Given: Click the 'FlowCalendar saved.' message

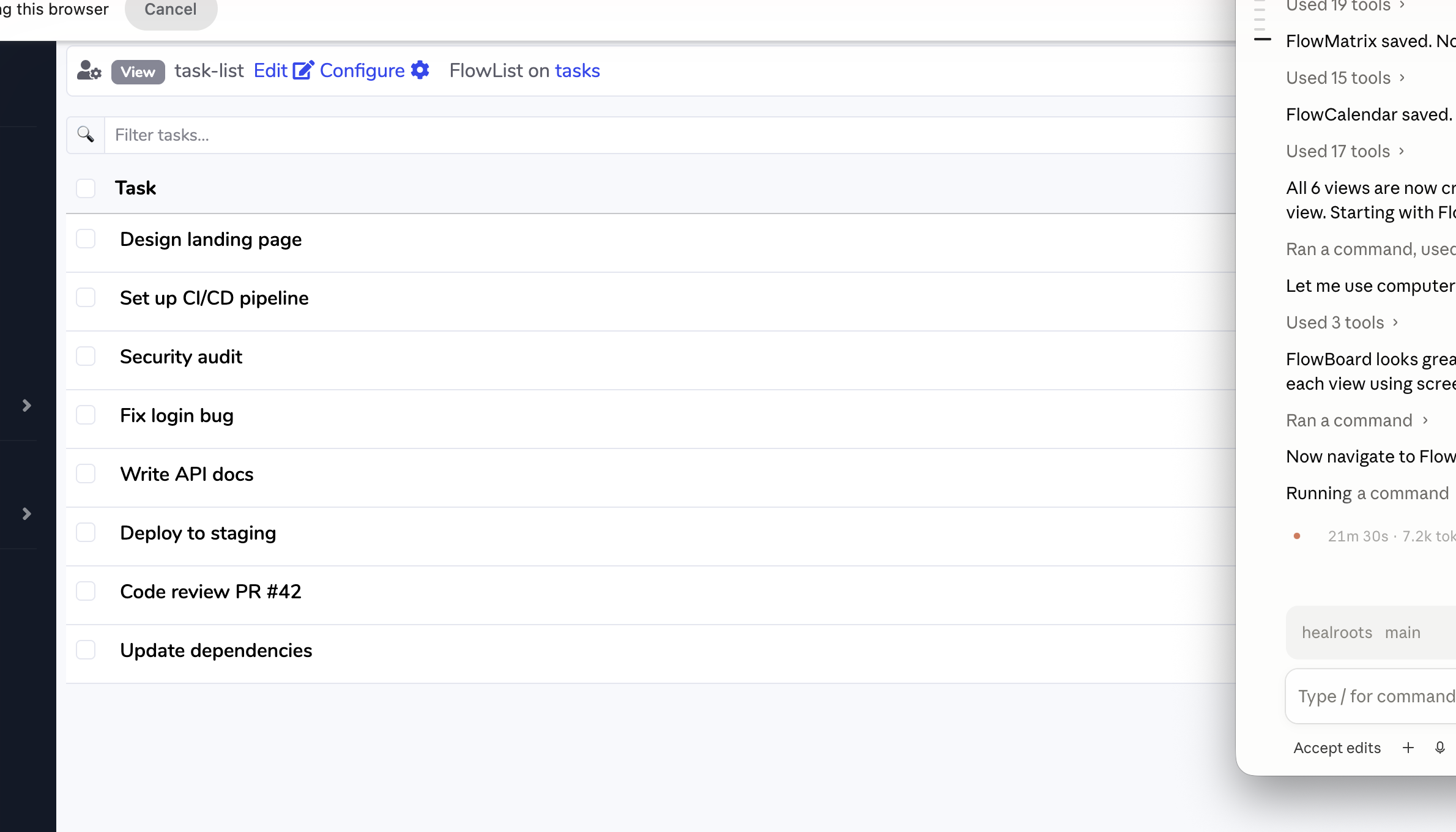Looking at the screenshot, I should coord(1369,114).
